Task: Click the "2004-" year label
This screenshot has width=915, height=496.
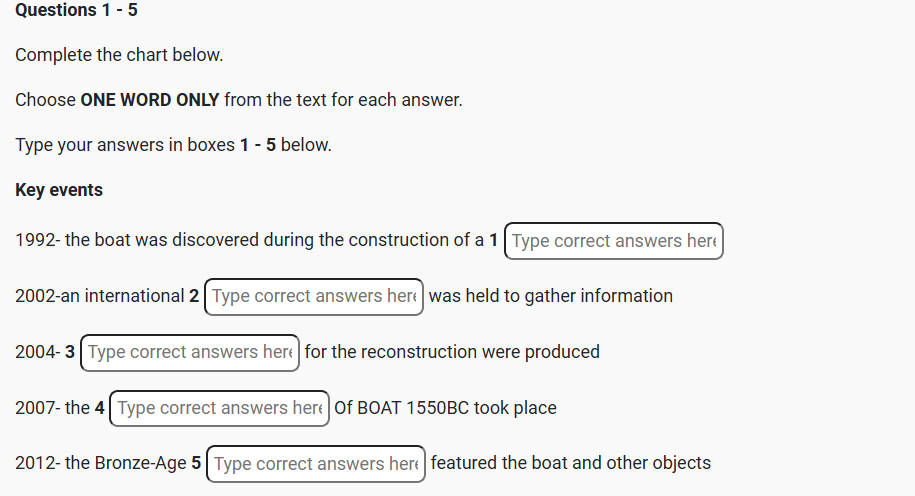Action: 37,353
